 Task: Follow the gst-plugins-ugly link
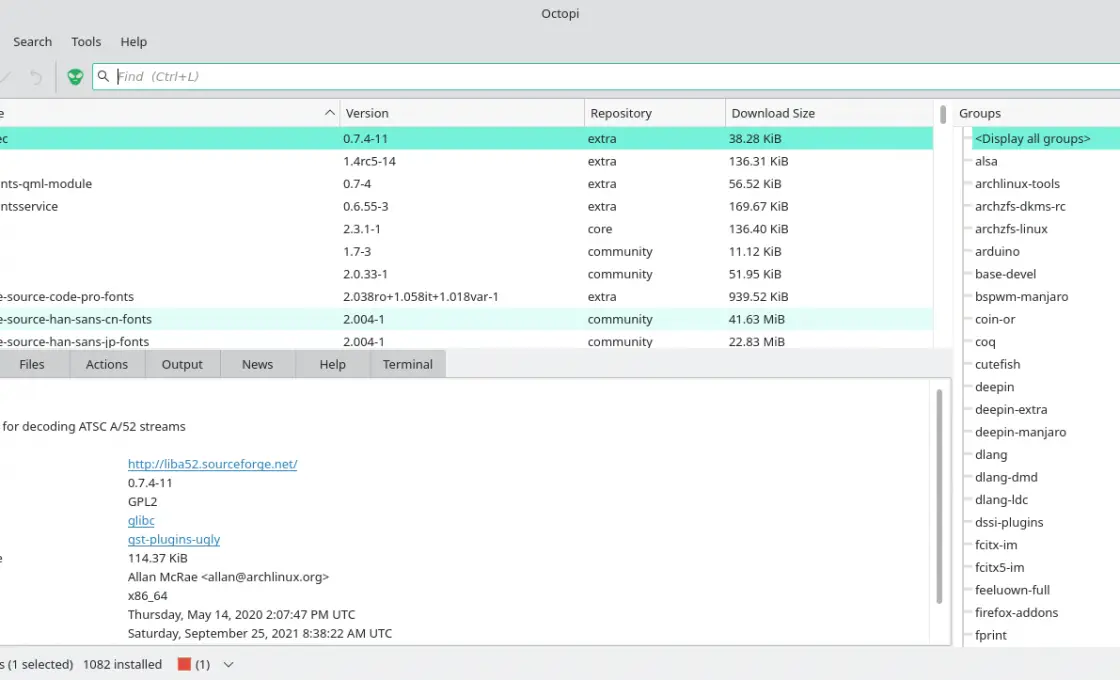coord(174,539)
